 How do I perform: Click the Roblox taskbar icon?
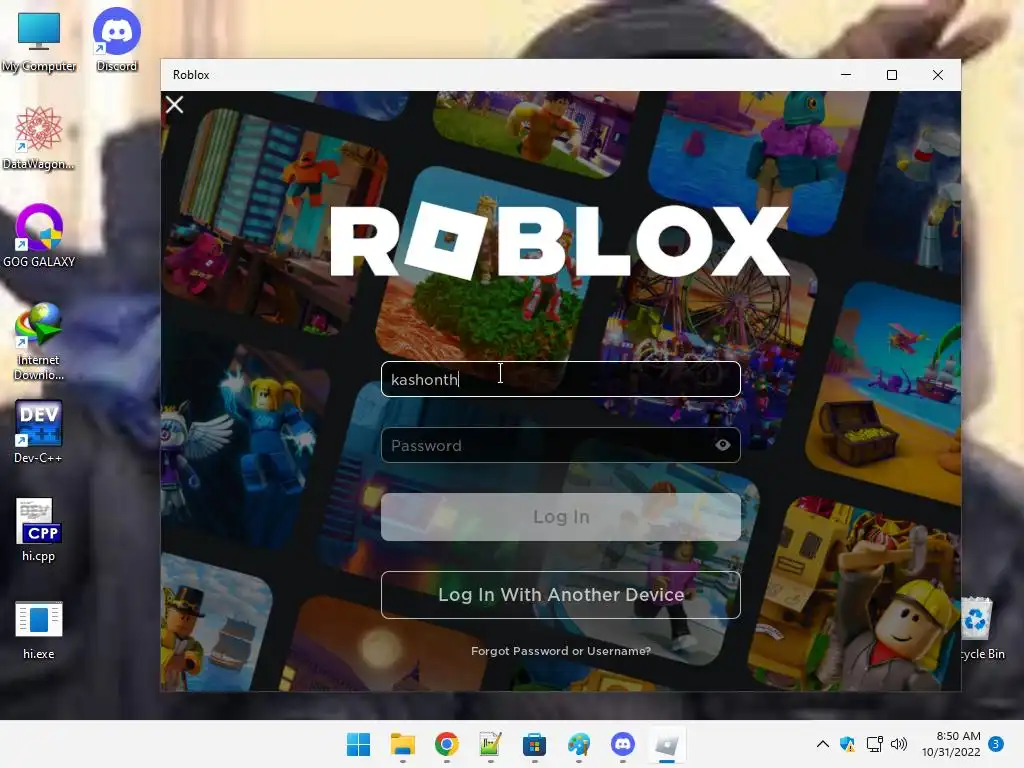pyautogui.click(x=667, y=744)
